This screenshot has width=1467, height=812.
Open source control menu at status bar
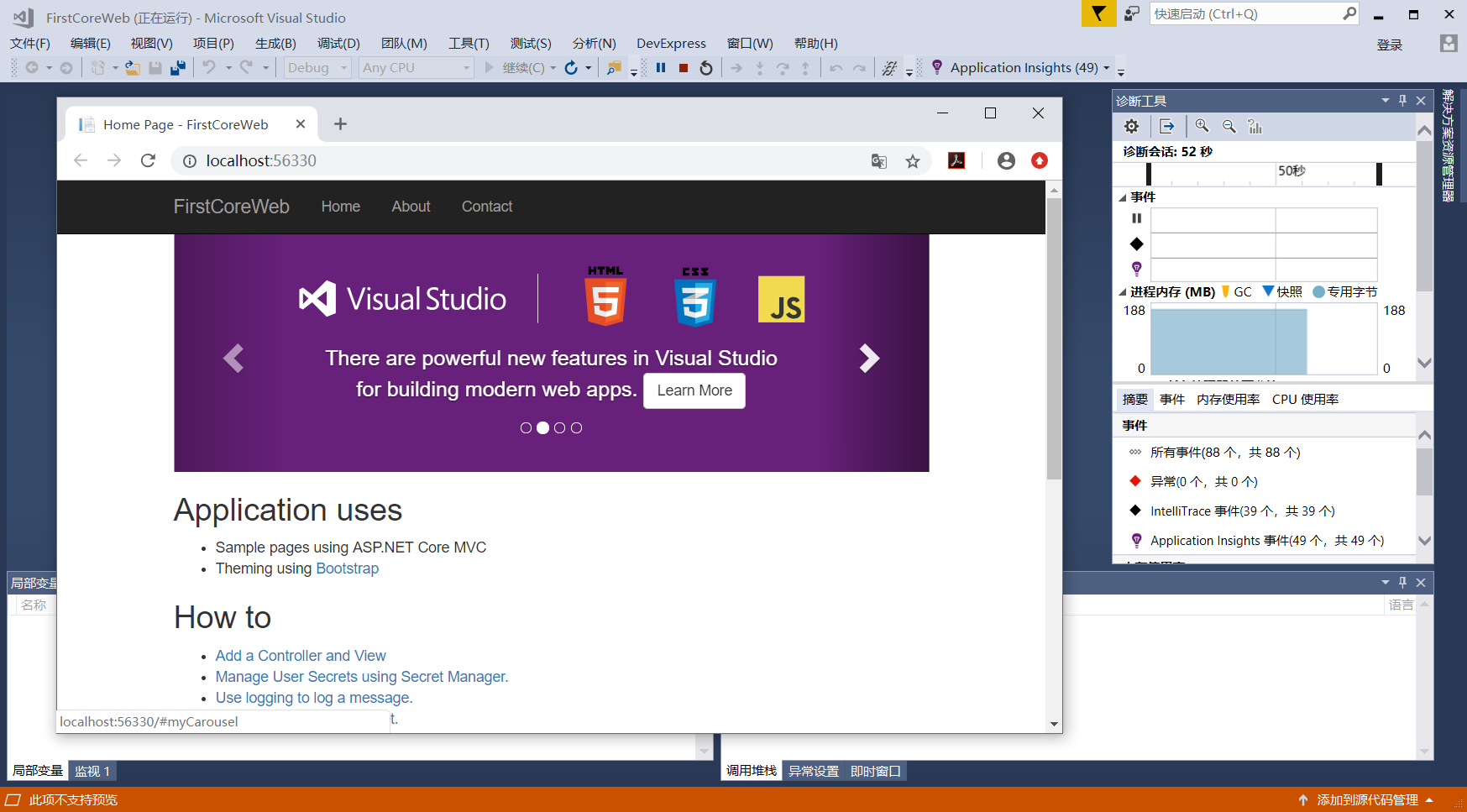click(1375, 800)
